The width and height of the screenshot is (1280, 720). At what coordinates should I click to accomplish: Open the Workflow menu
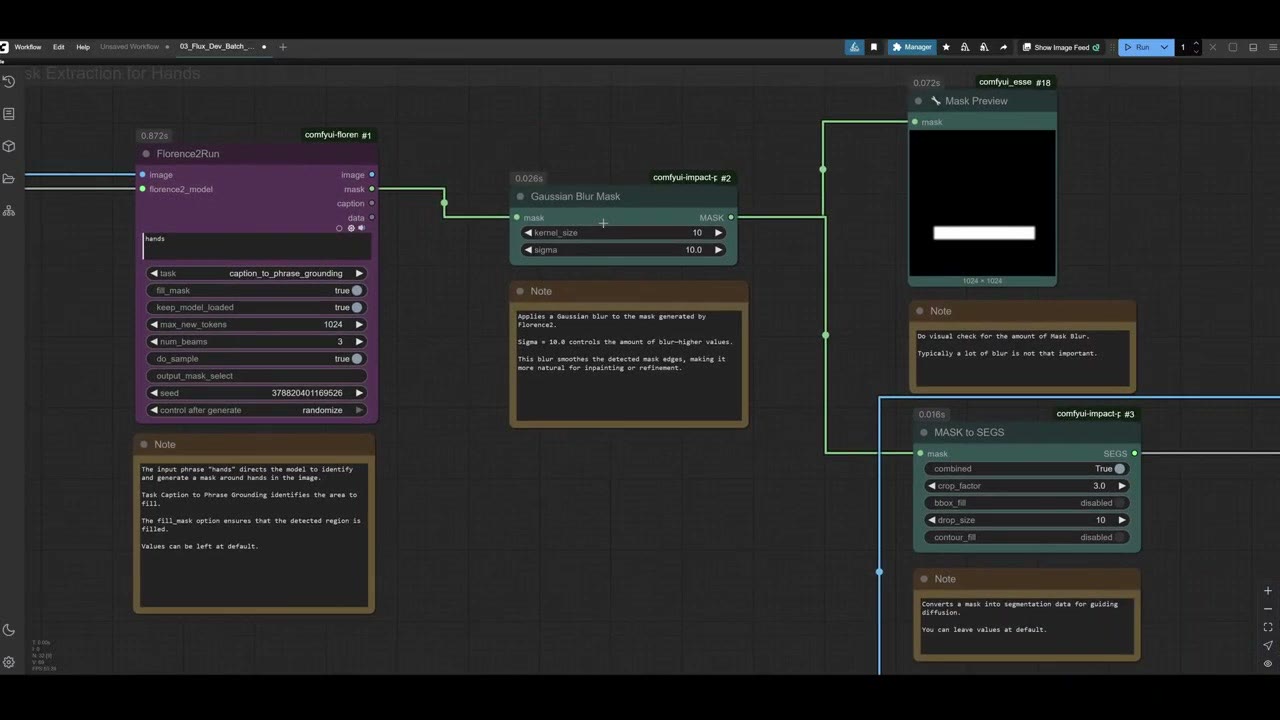[28, 47]
